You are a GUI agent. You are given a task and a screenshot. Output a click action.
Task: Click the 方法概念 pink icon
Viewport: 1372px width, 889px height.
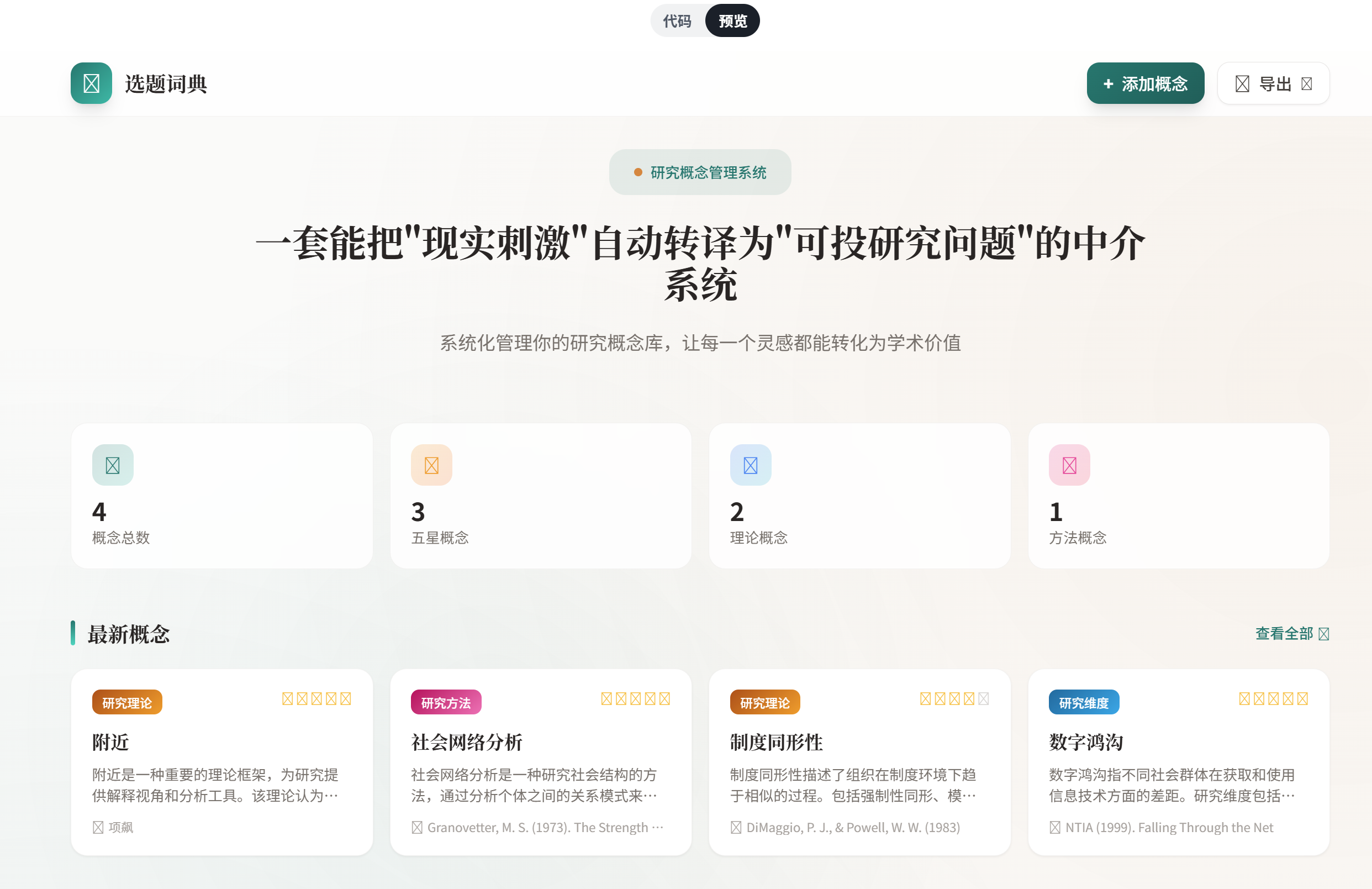point(1069,465)
